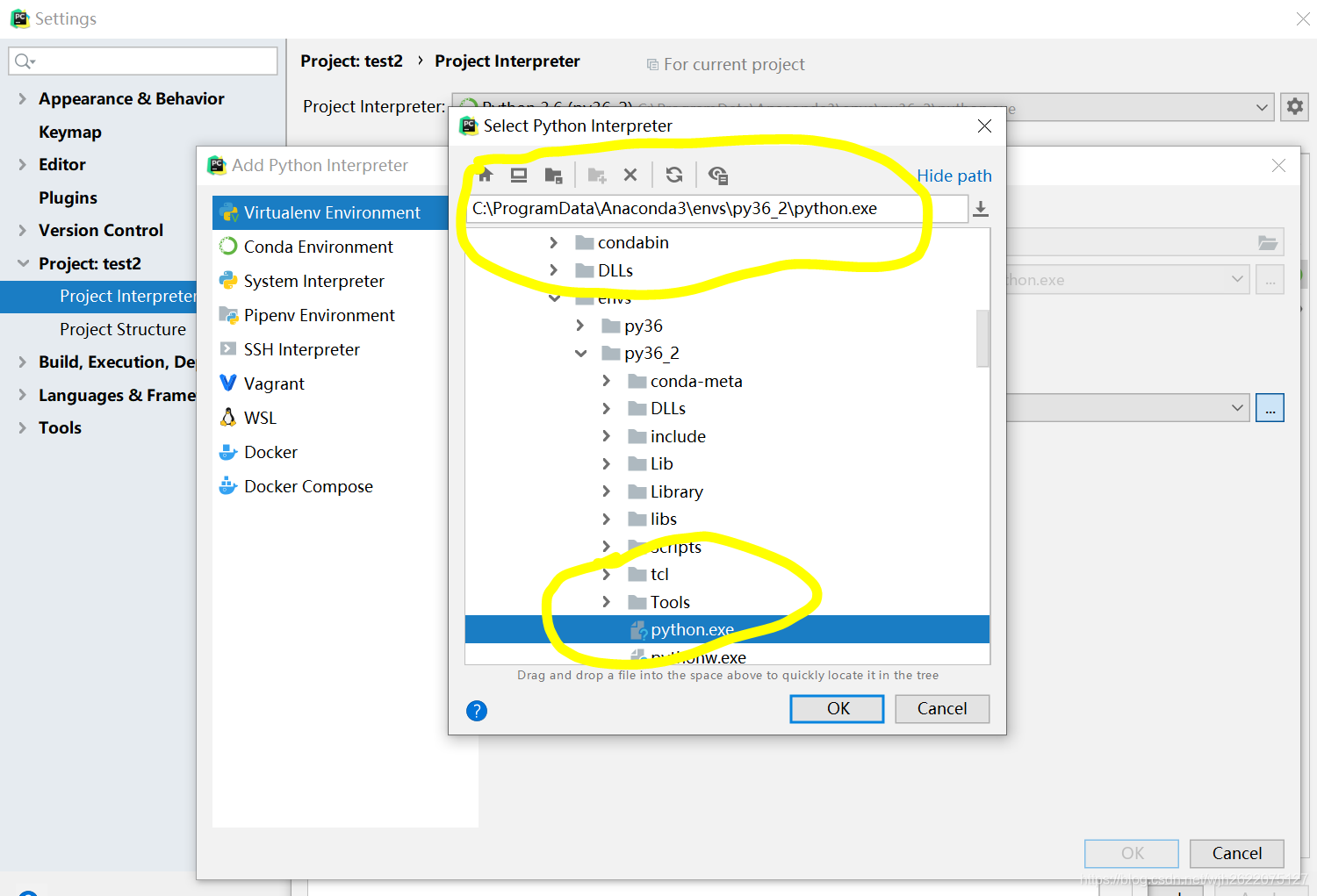Image resolution: width=1317 pixels, height=896 pixels.
Task: Click the Delete (X) toolbar icon
Action: [x=630, y=175]
